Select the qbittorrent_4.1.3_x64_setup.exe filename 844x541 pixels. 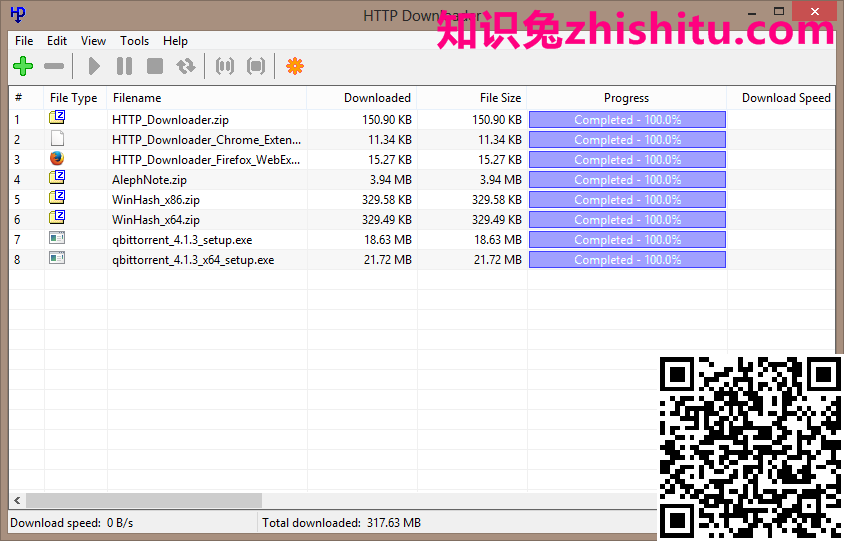(193, 260)
